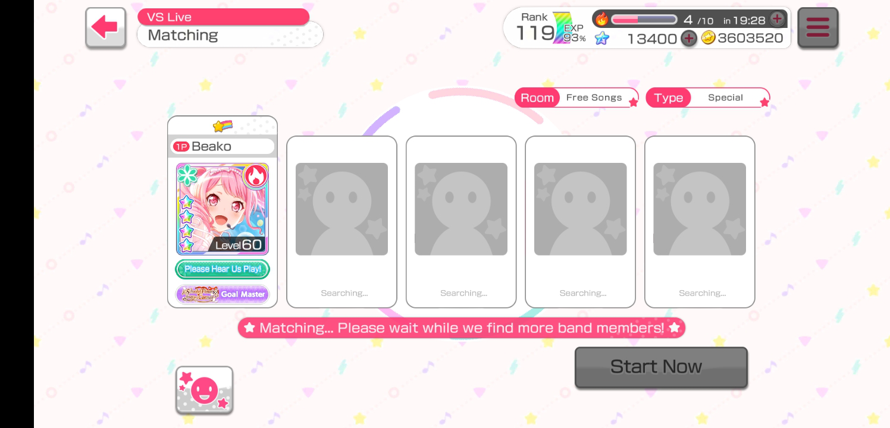The height and width of the screenshot is (428, 890).
Task: Tap the live boost gauge bar
Action: (644, 19)
